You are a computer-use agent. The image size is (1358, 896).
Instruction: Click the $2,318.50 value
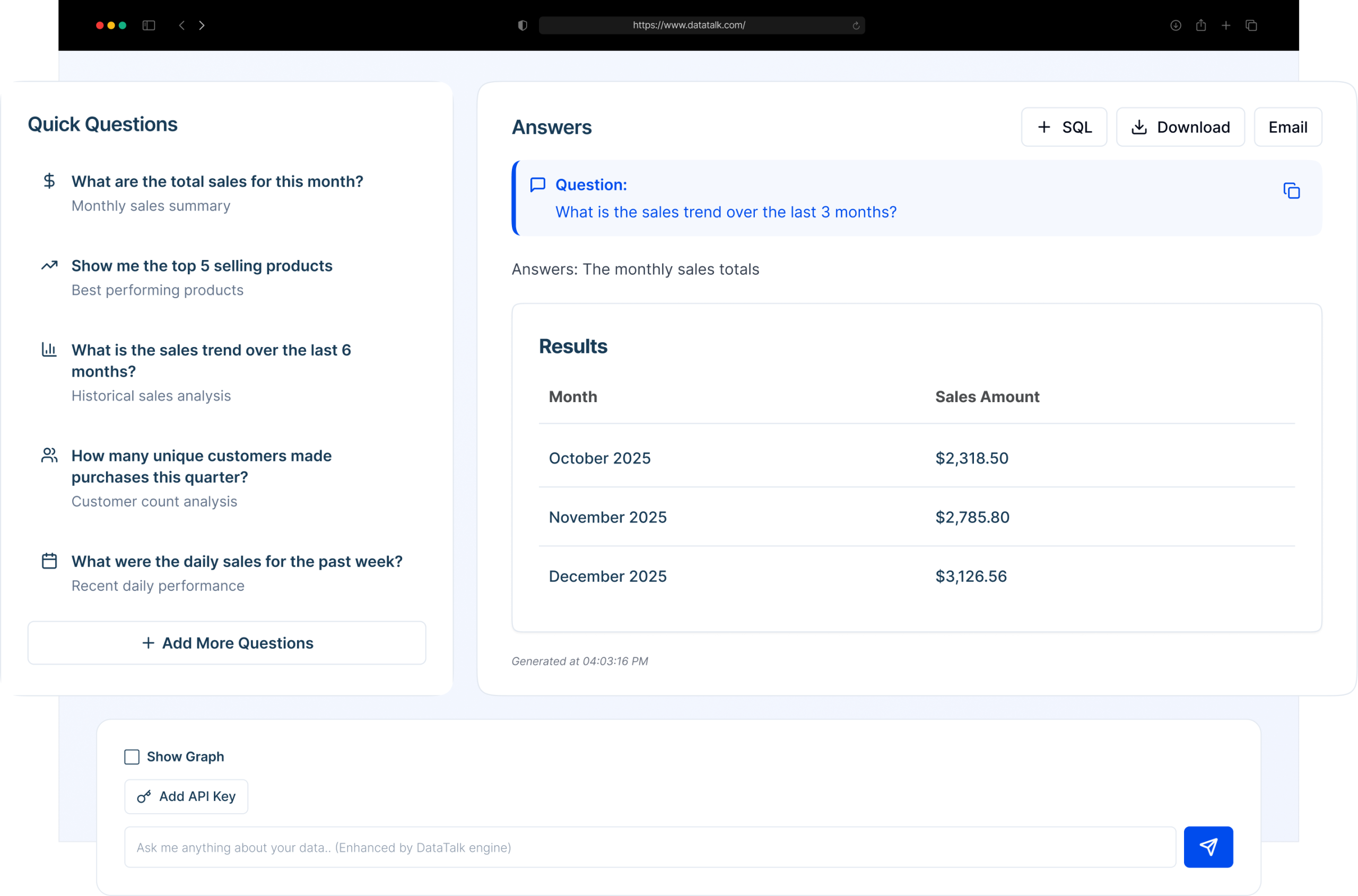(971, 458)
